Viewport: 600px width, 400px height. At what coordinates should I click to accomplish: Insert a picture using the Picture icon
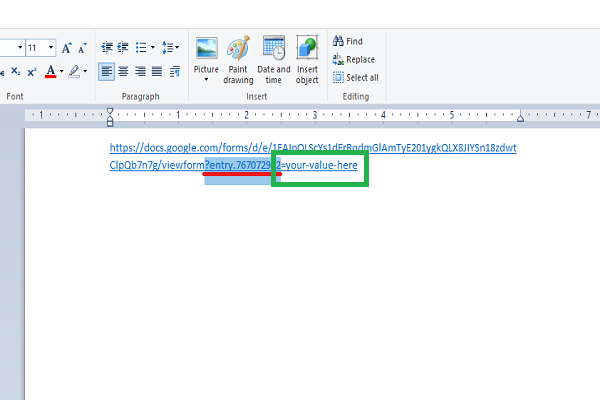207,49
